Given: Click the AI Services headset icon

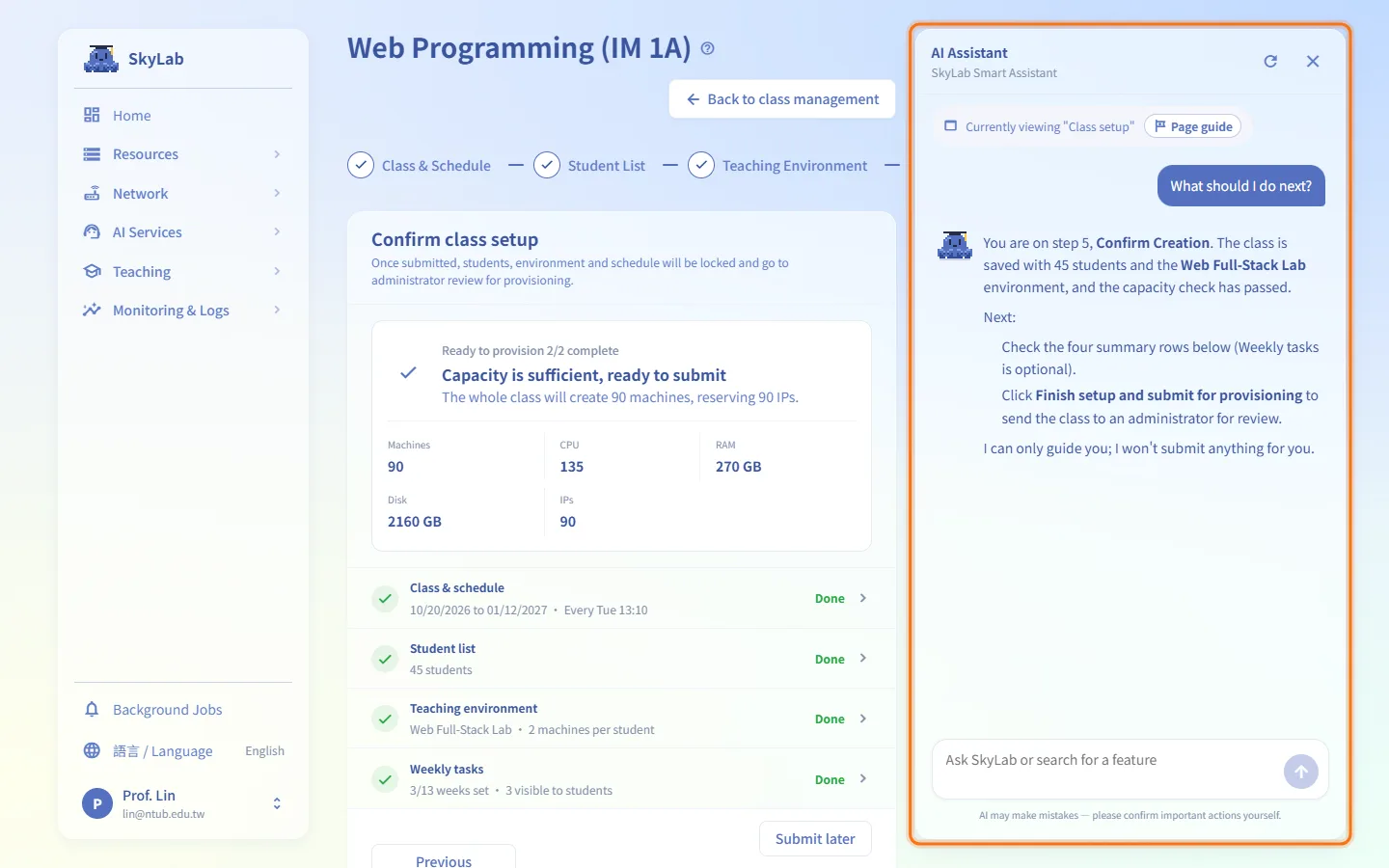Looking at the screenshot, I should point(92,232).
